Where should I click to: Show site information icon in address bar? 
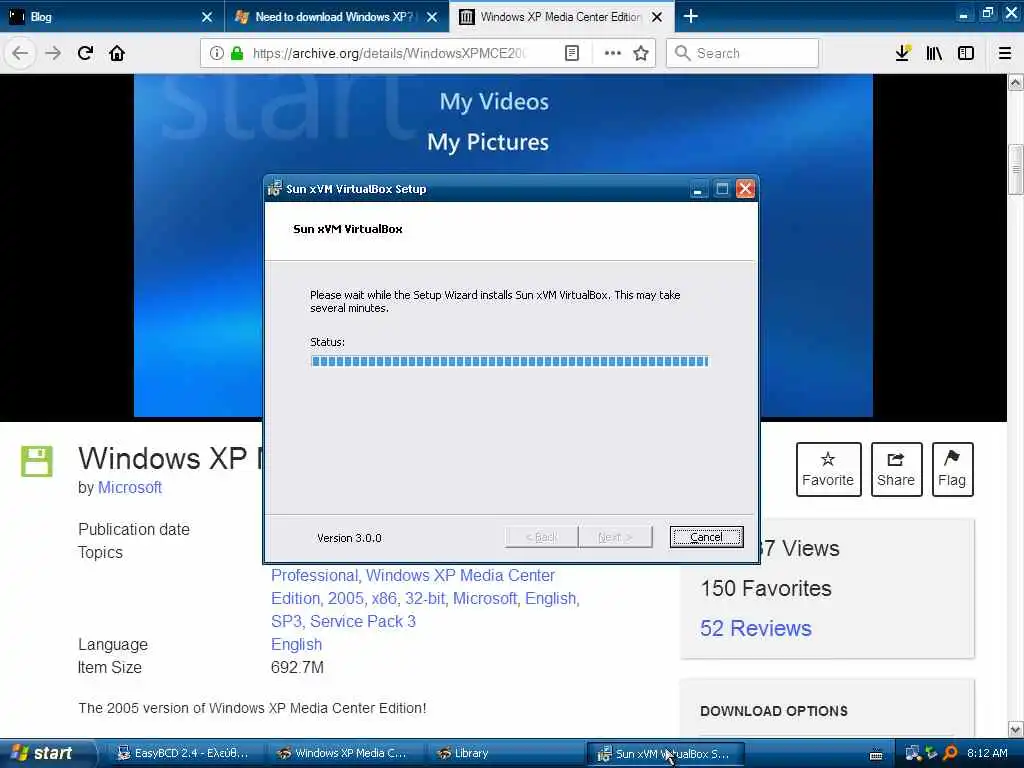[216, 53]
